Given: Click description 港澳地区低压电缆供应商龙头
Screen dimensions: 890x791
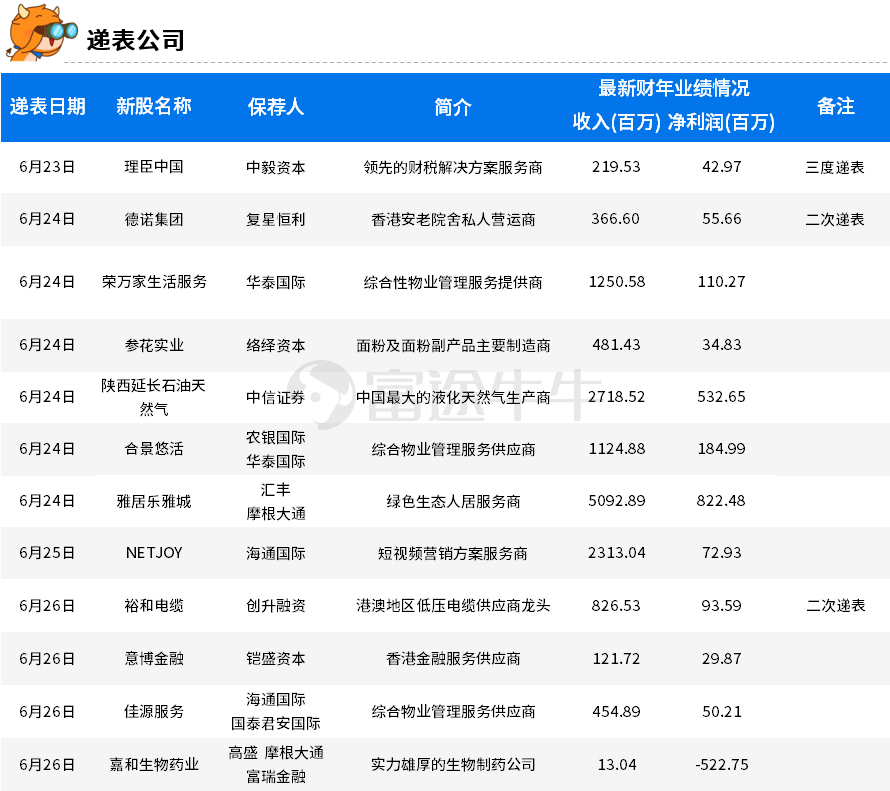Looking at the screenshot, I should pyautogui.click(x=453, y=606).
